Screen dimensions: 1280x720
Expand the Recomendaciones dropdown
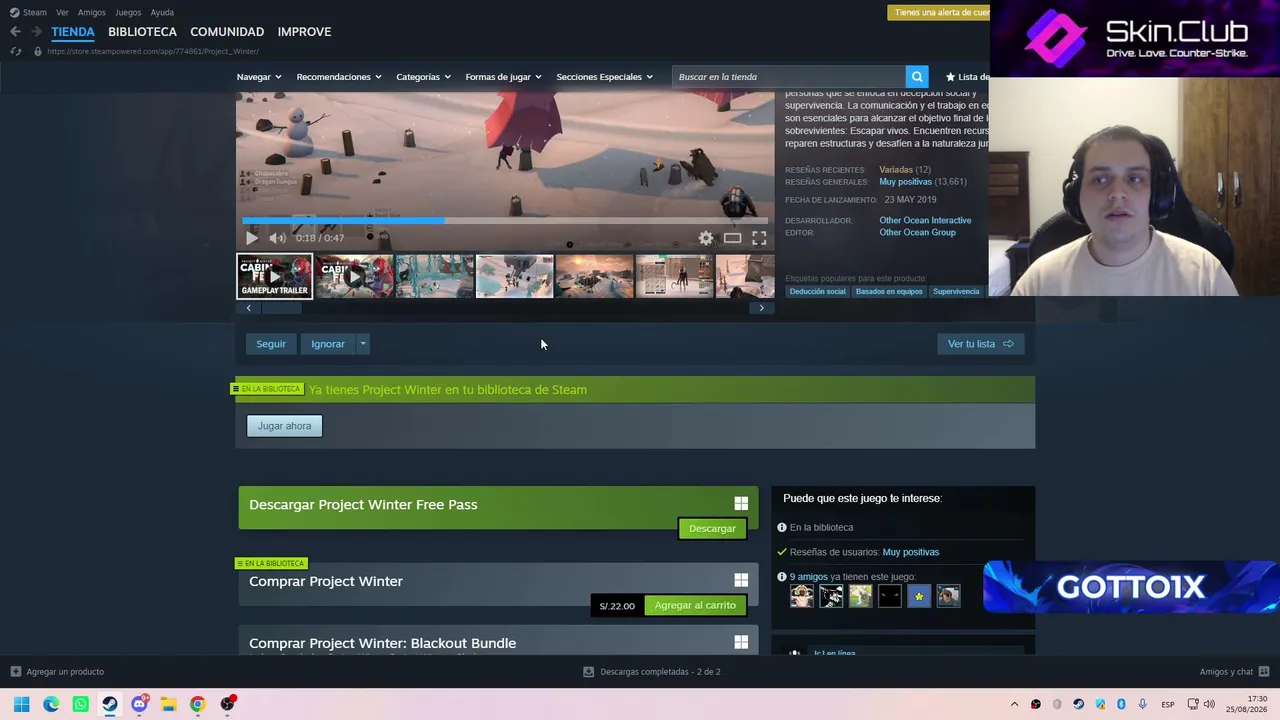(x=339, y=77)
